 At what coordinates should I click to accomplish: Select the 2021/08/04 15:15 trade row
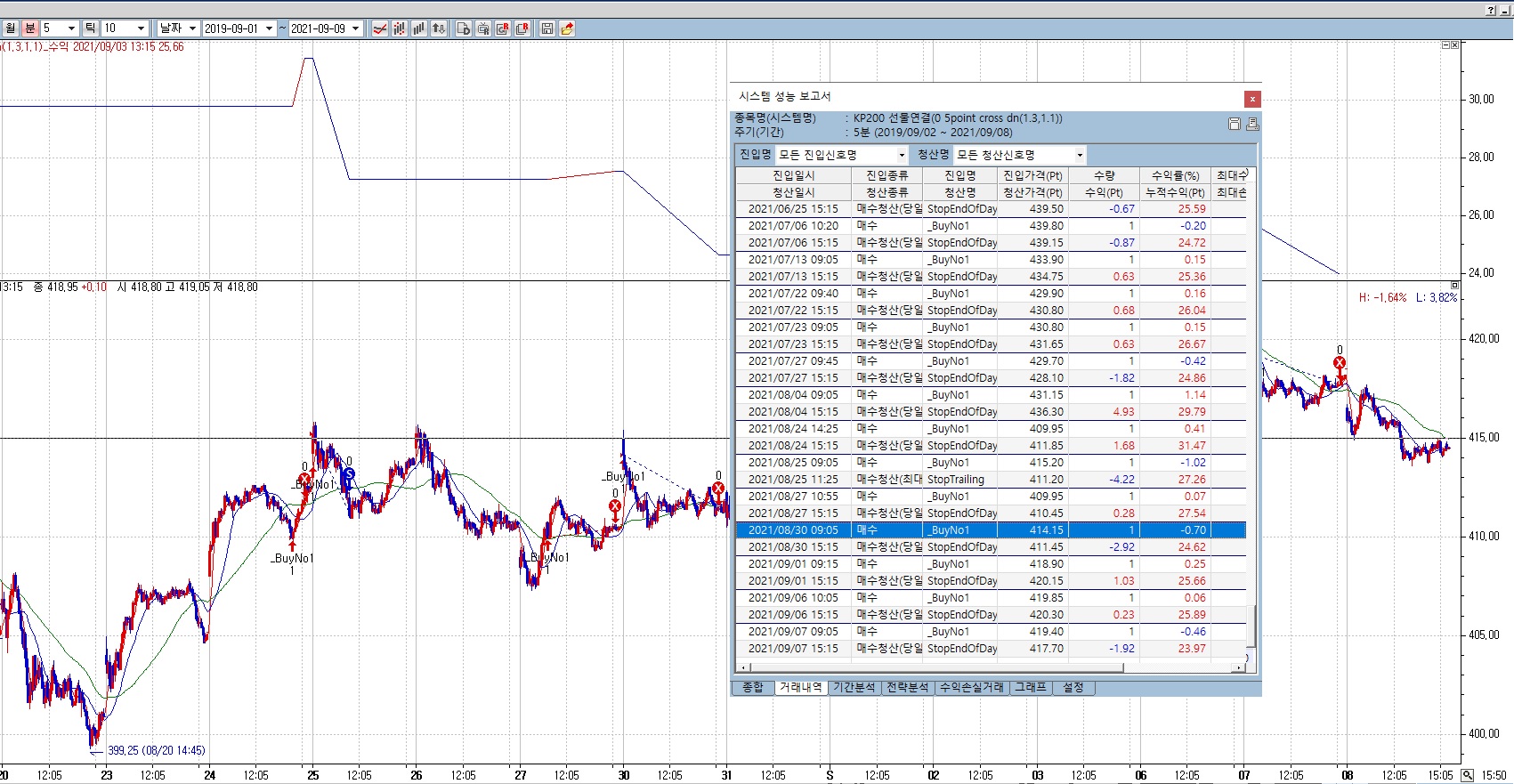coord(793,412)
